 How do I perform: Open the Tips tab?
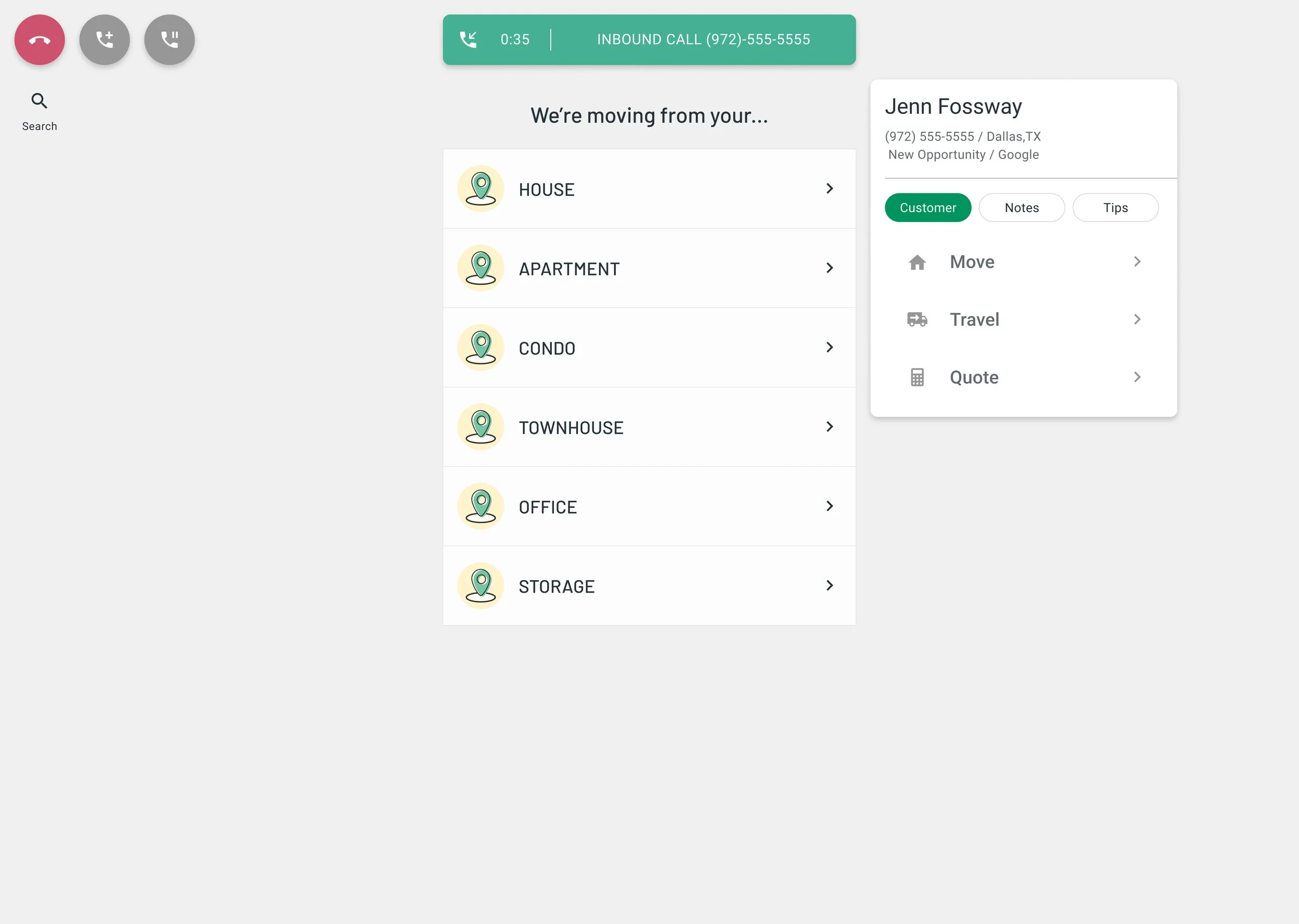point(1115,208)
